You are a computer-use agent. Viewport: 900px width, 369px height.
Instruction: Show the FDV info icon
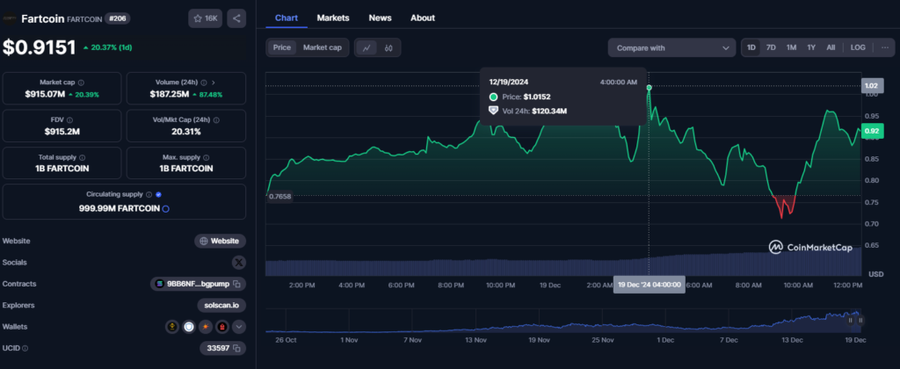click(x=69, y=120)
